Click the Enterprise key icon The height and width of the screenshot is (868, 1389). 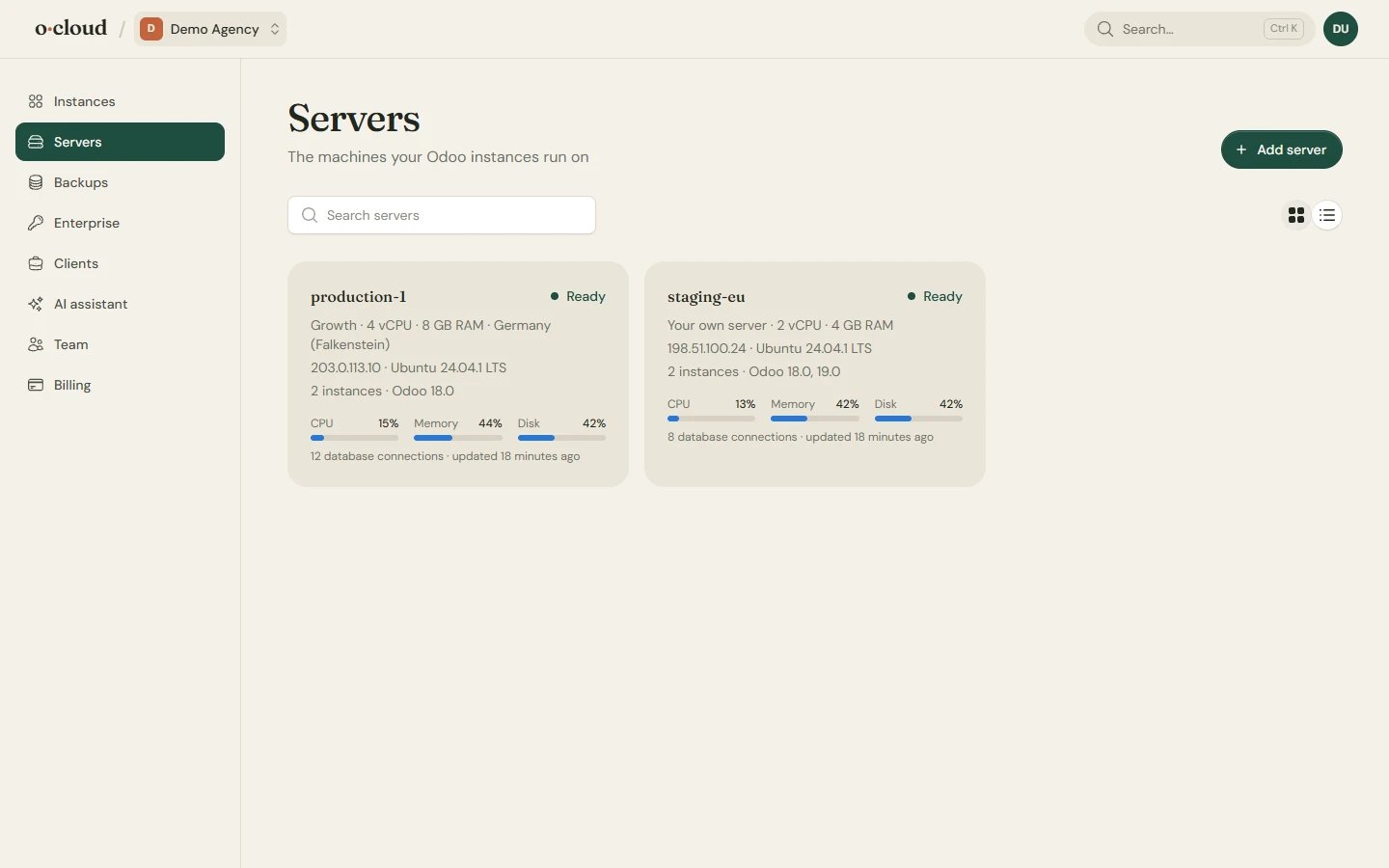point(36,223)
